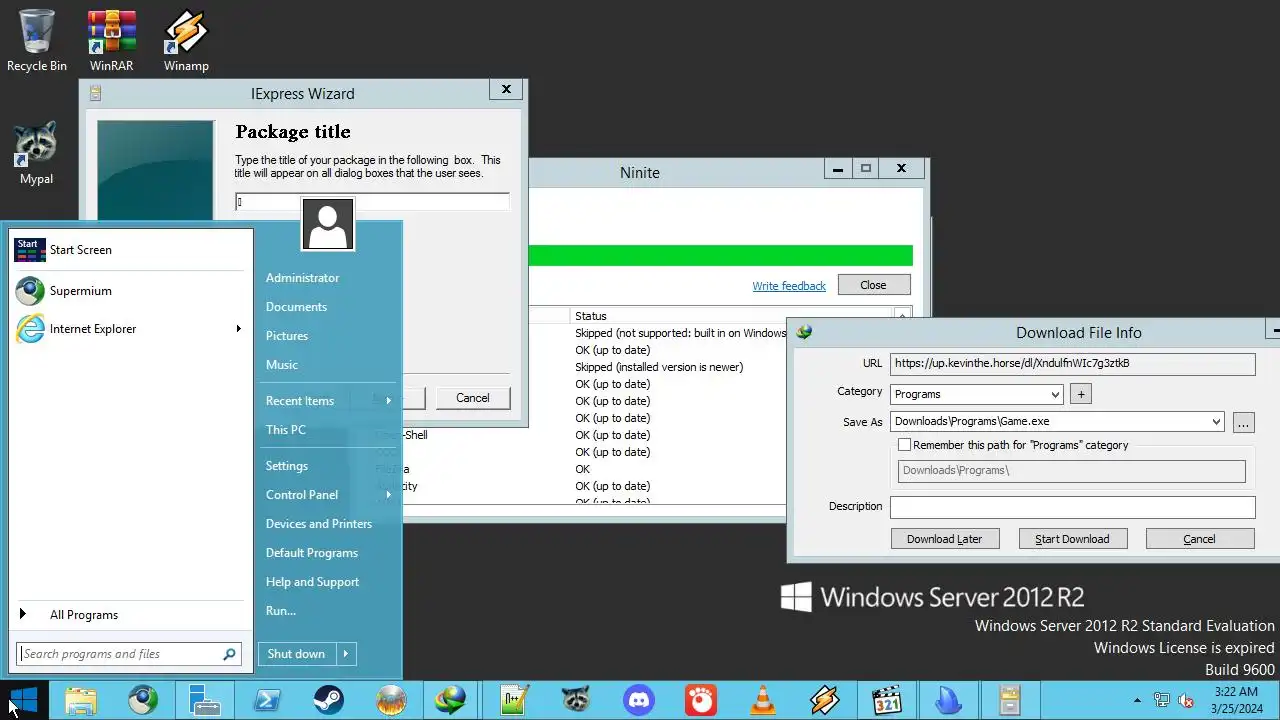The image size is (1280, 720).
Task: Open Pictures in the Start menu
Action: [287, 336]
